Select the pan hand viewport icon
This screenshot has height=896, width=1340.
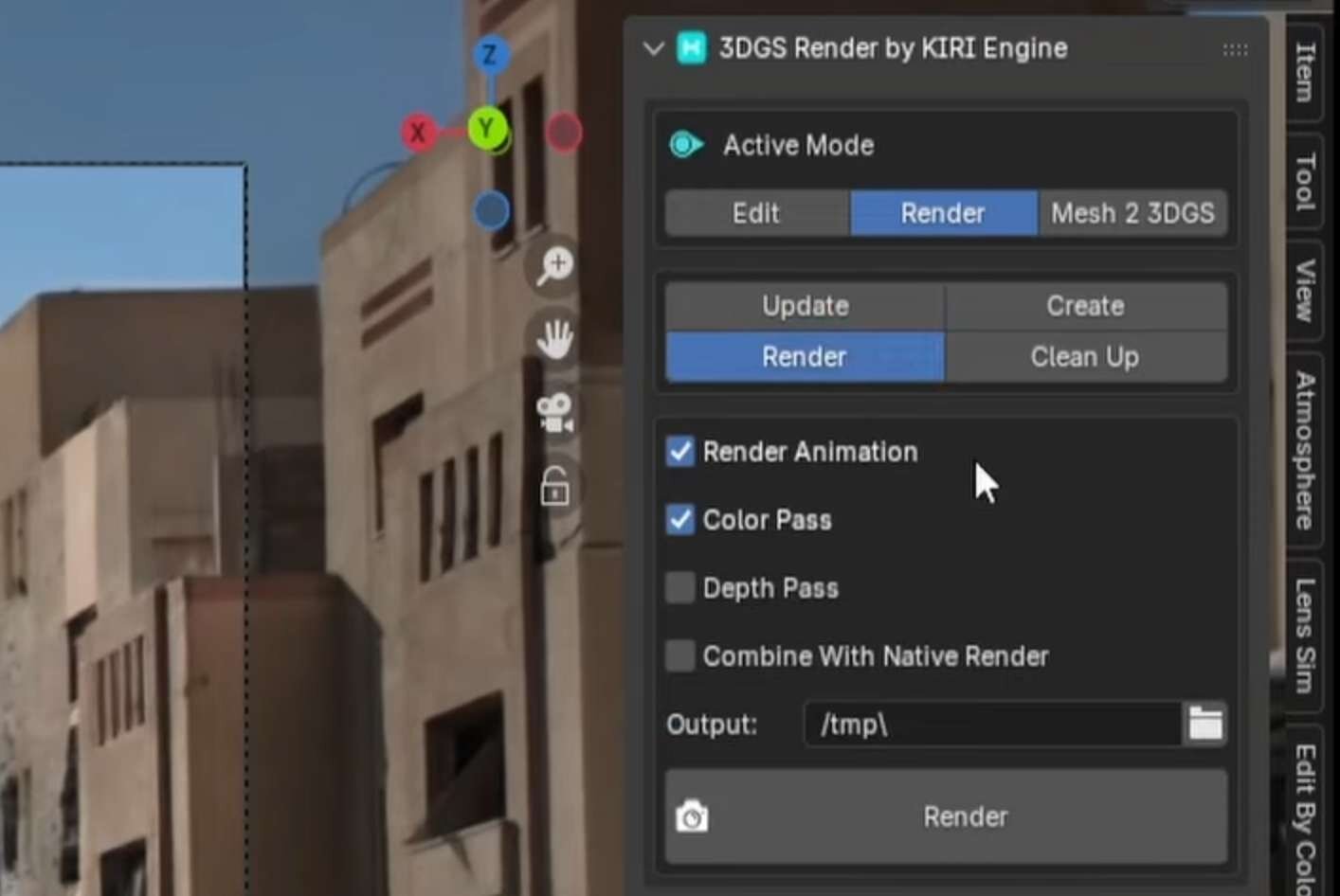tap(554, 338)
